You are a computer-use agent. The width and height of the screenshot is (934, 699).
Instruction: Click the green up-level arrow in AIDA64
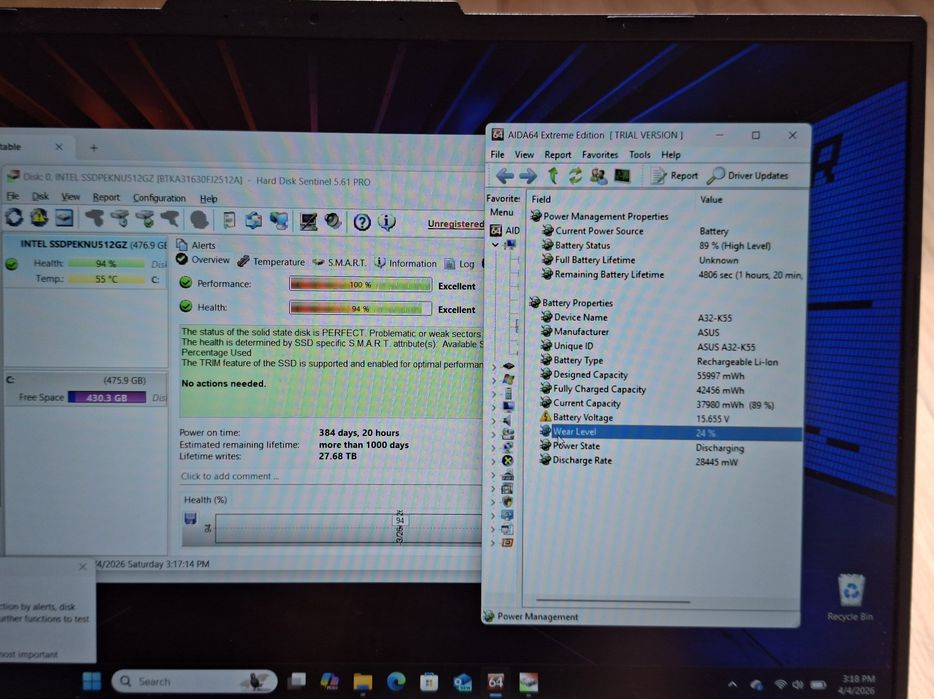click(x=553, y=175)
